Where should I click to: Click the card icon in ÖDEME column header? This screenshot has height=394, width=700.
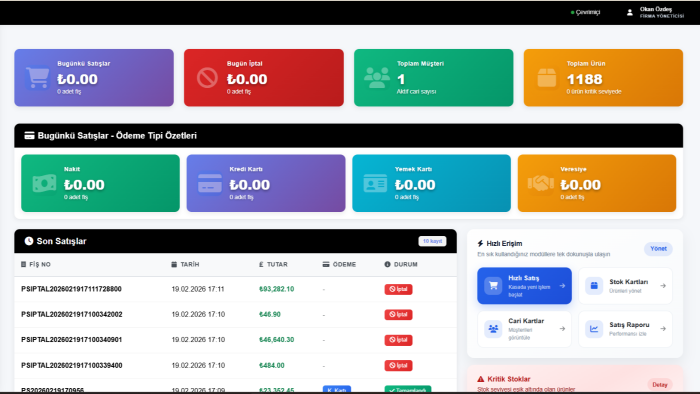pyautogui.click(x=326, y=265)
